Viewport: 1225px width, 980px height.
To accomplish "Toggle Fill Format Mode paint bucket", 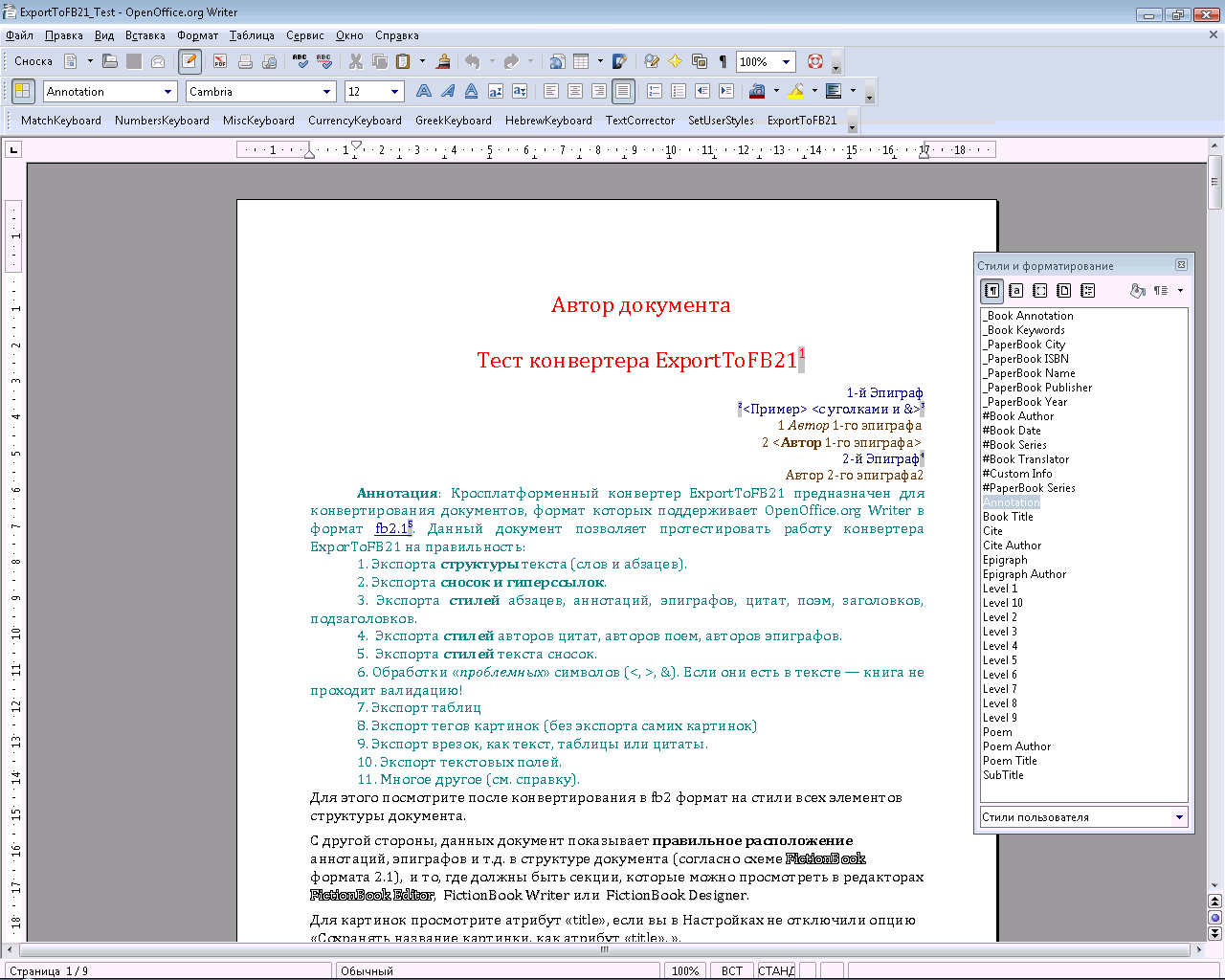I will point(1137,290).
